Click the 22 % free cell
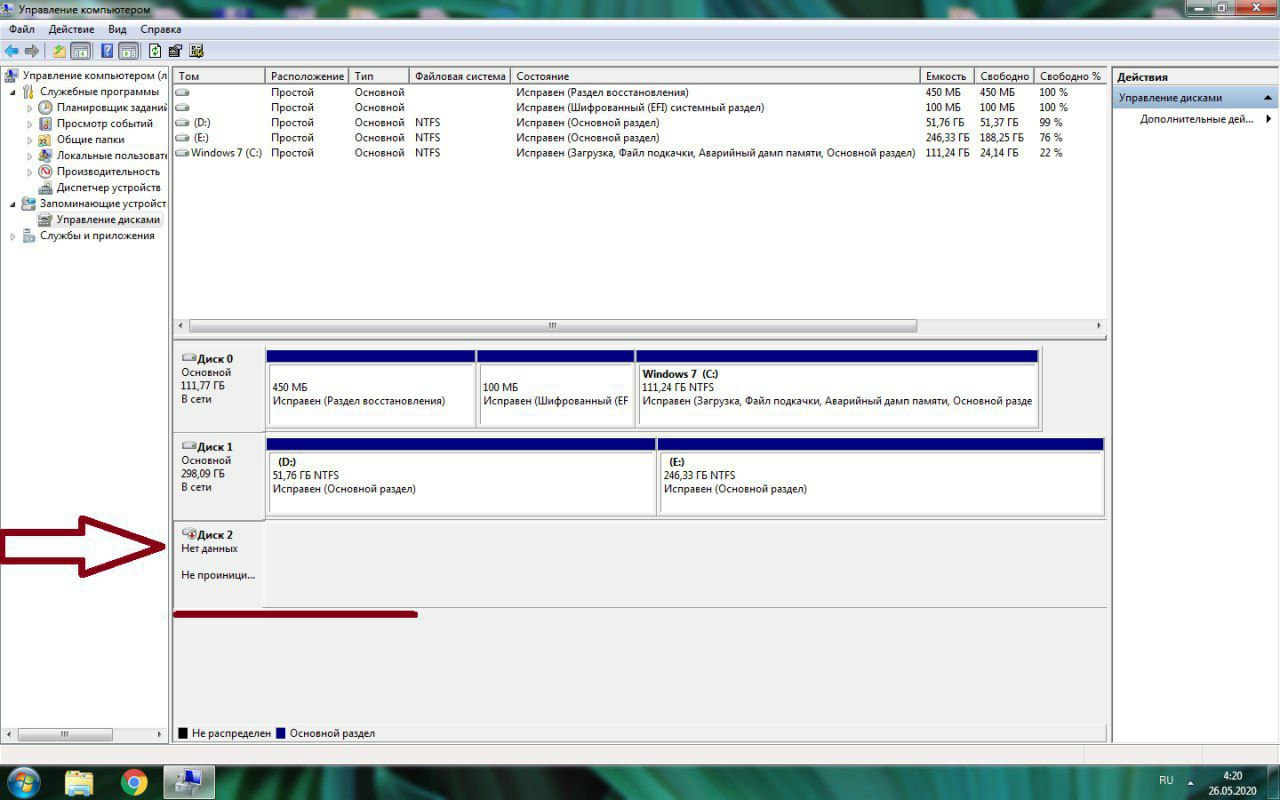 [x=1051, y=153]
